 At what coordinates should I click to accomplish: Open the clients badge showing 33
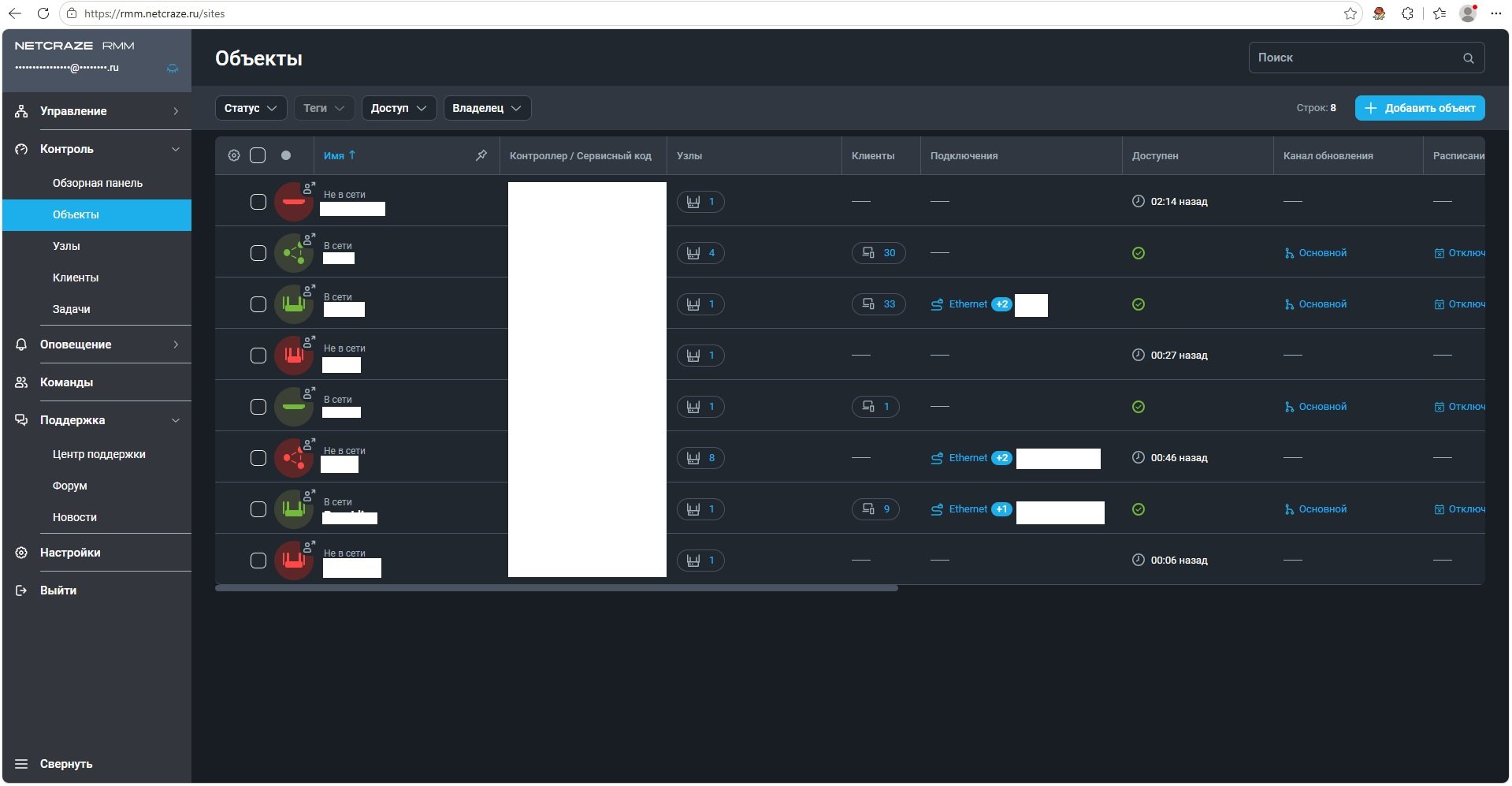[879, 304]
